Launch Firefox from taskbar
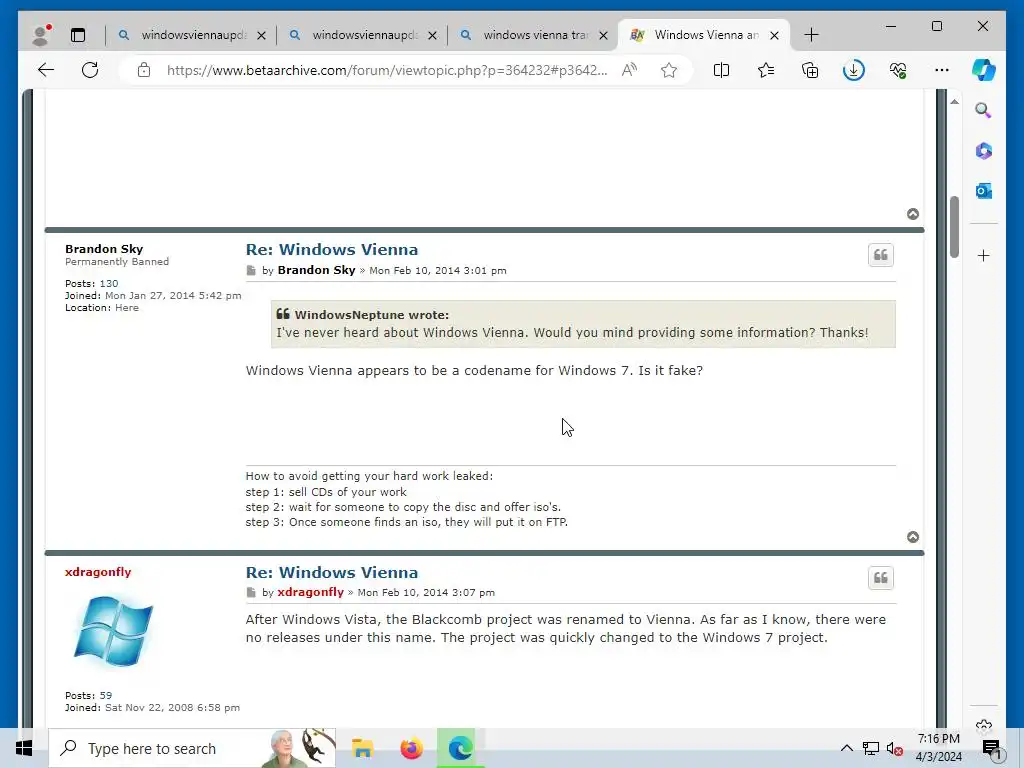This screenshot has width=1024, height=768. coord(411,748)
